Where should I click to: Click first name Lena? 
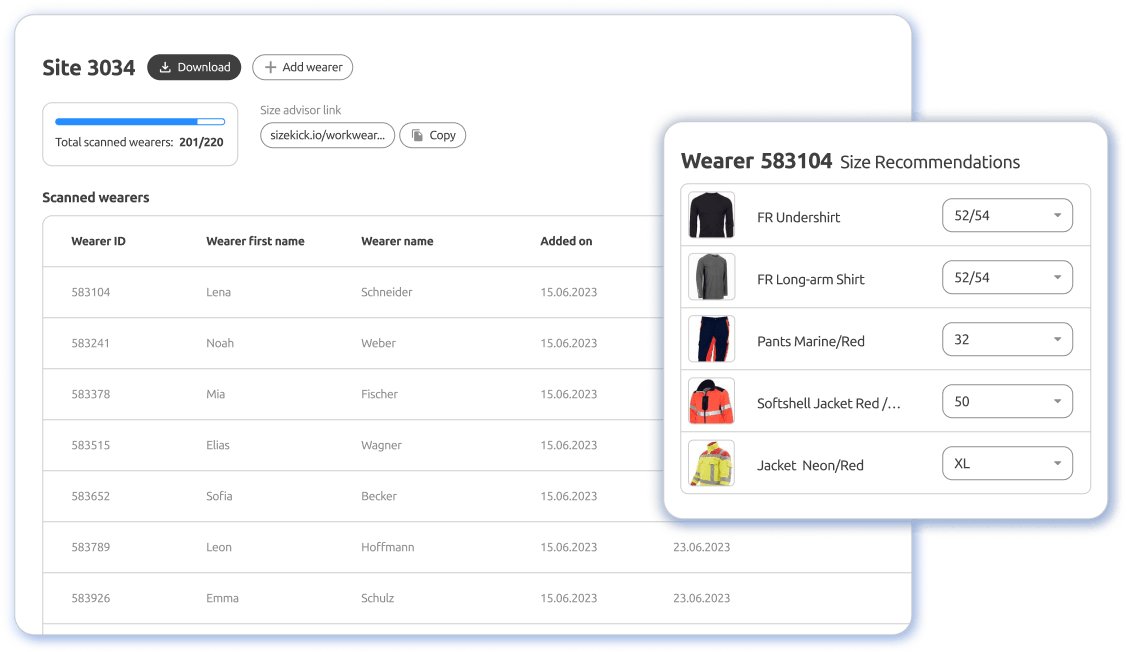[x=218, y=292]
